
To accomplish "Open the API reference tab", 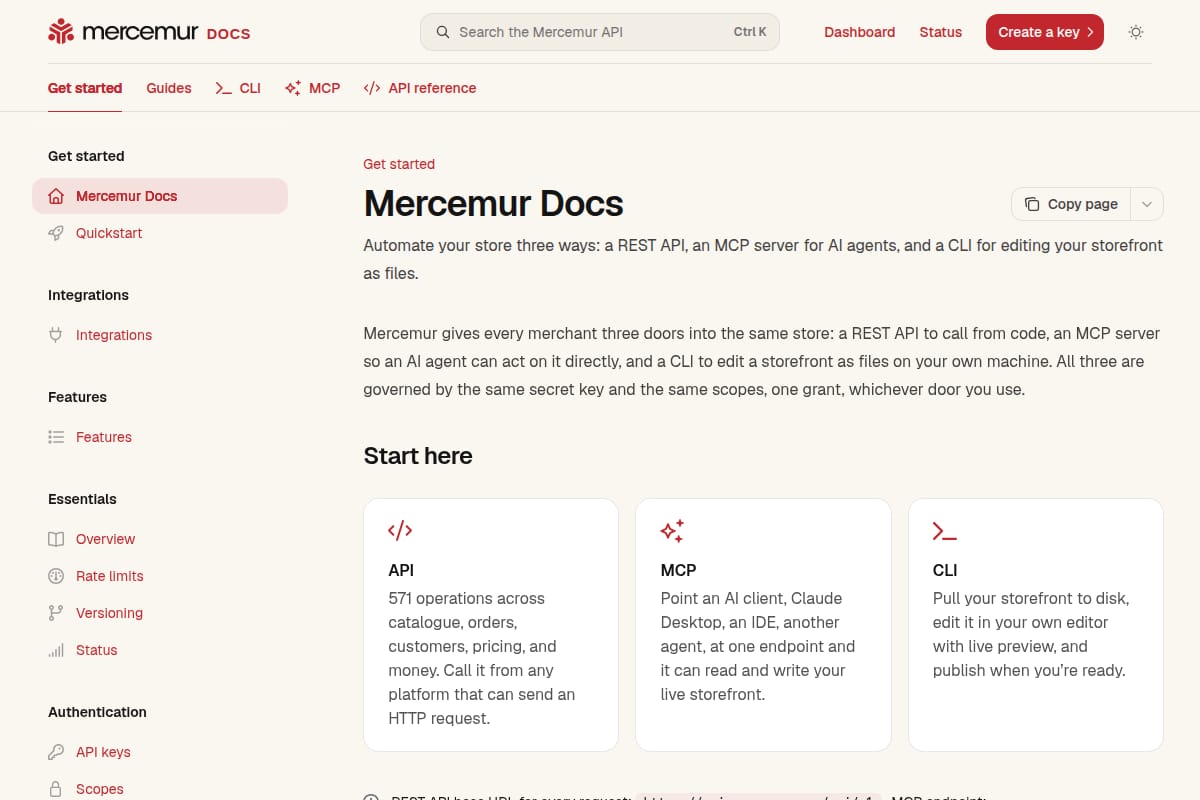I will pyautogui.click(x=420, y=88).
